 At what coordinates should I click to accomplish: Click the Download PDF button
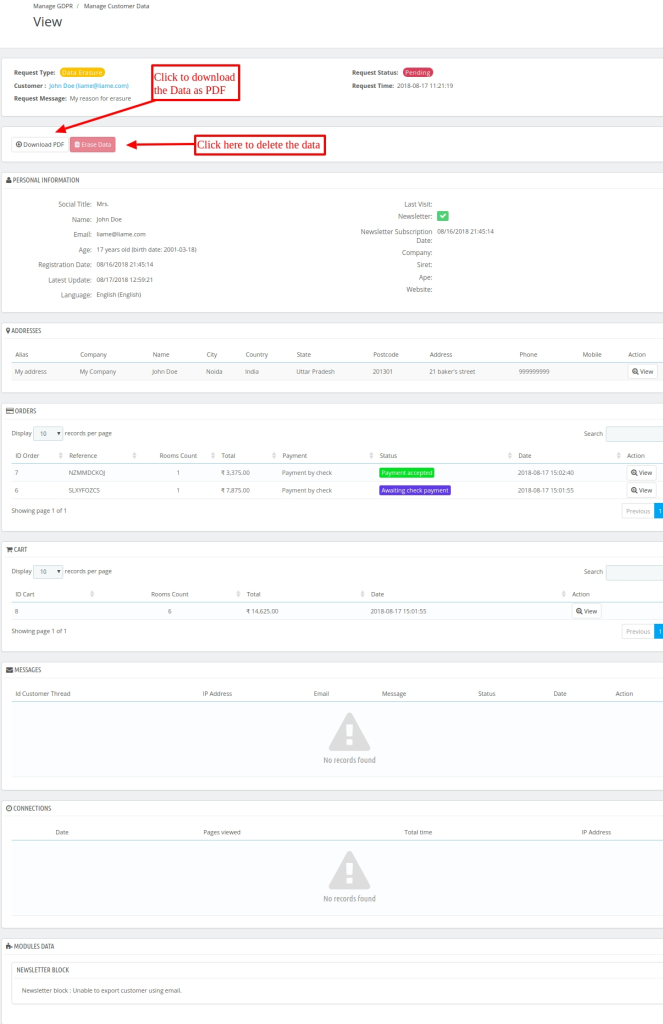pyautogui.click(x=40, y=144)
